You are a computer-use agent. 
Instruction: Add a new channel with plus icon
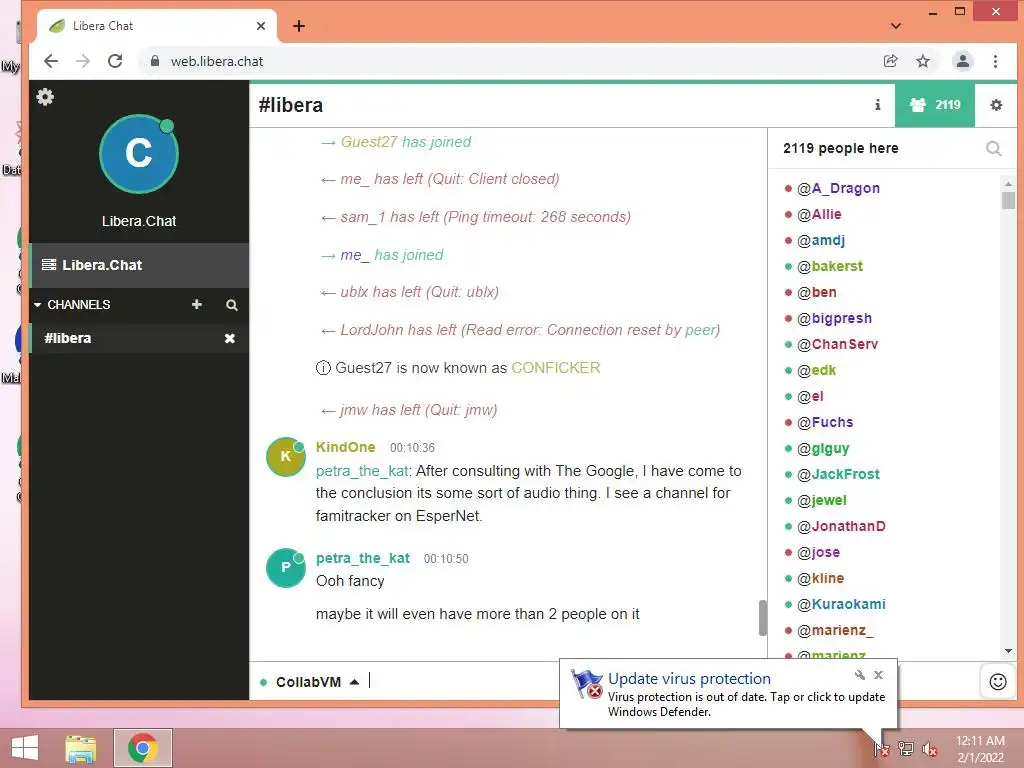[x=197, y=304]
